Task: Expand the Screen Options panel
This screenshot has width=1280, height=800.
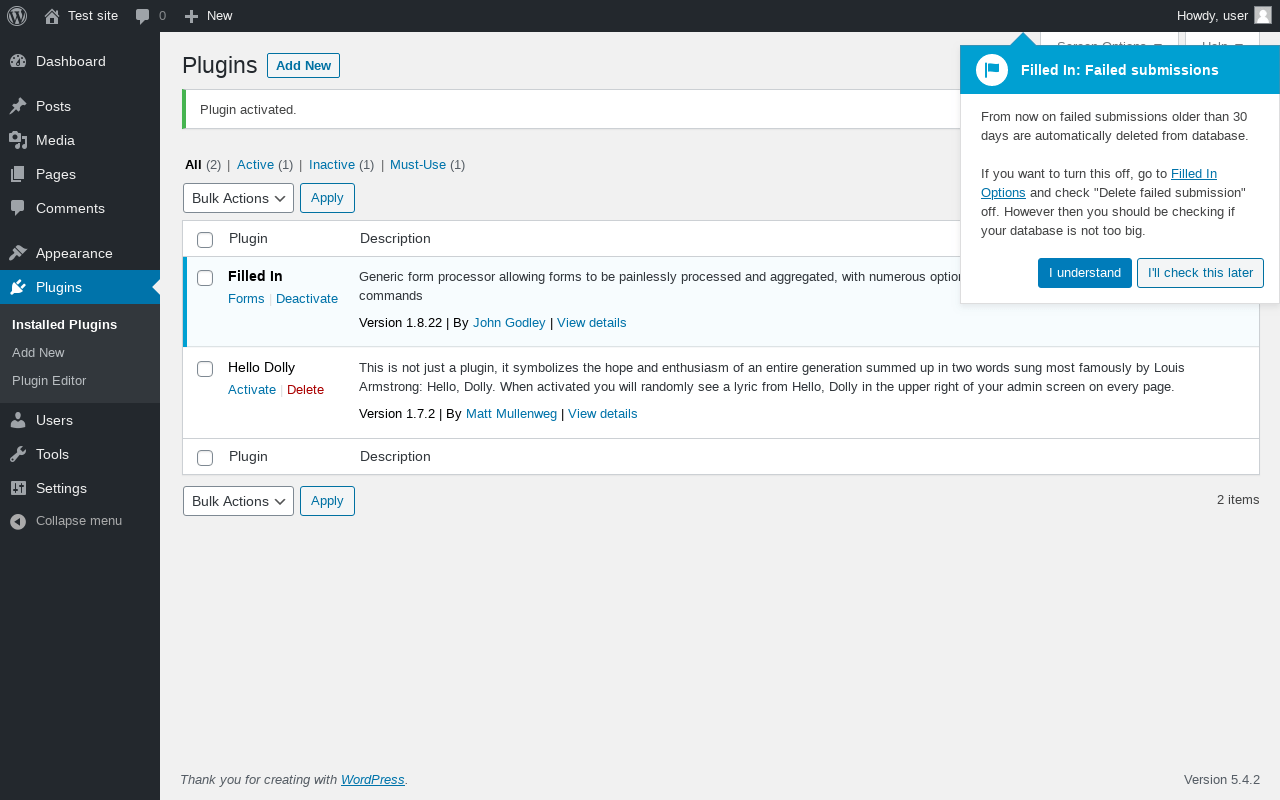Action: click(x=1109, y=39)
